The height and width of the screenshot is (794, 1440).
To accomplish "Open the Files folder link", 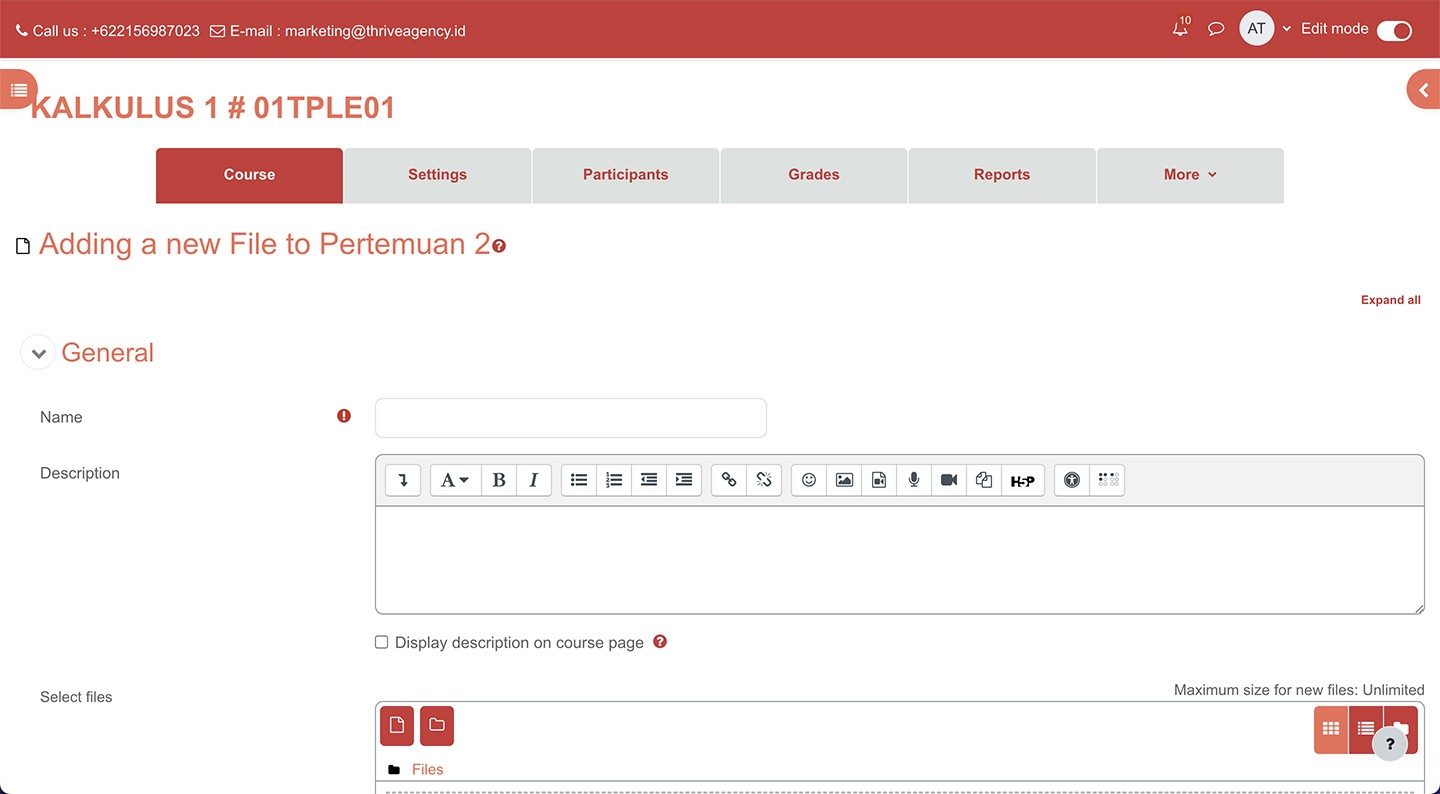I will click(427, 769).
